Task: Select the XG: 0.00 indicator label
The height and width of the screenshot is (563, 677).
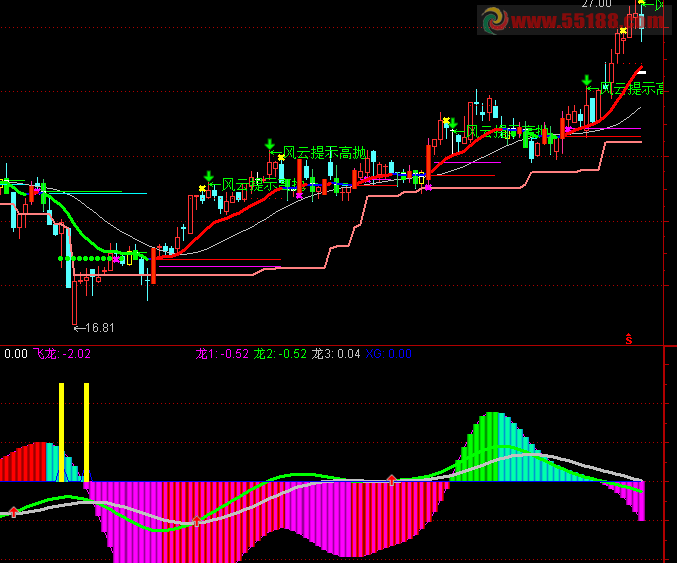Action: (389, 354)
